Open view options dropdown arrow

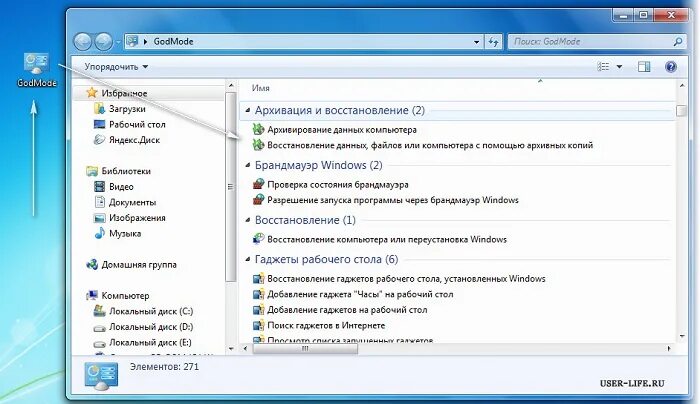[619, 67]
